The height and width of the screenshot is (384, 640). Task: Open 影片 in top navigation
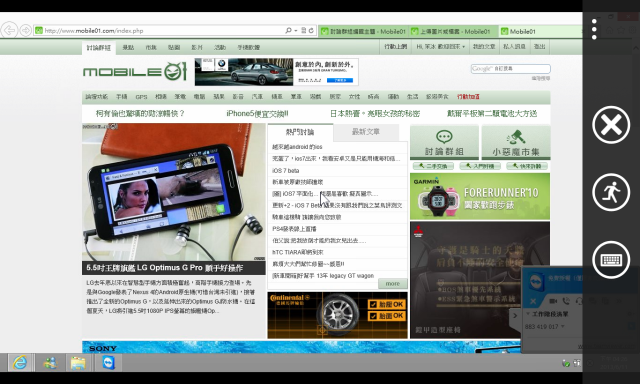[x=197, y=47]
